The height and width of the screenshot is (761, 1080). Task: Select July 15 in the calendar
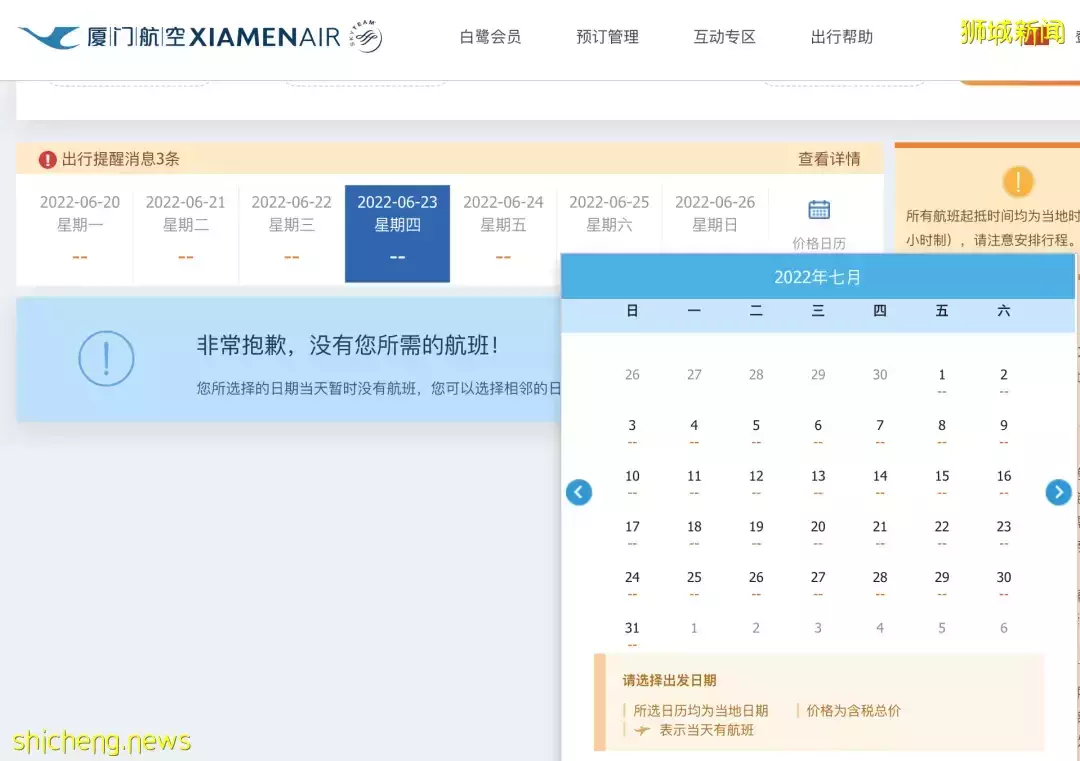point(941,476)
